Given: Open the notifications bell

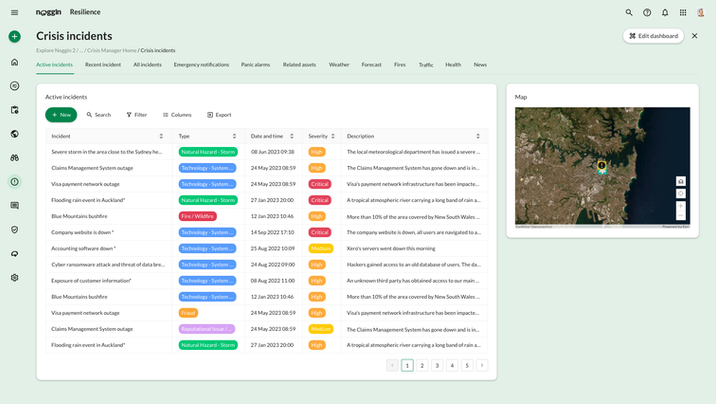Looking at the screenshot, I should (x=665, y=12).
